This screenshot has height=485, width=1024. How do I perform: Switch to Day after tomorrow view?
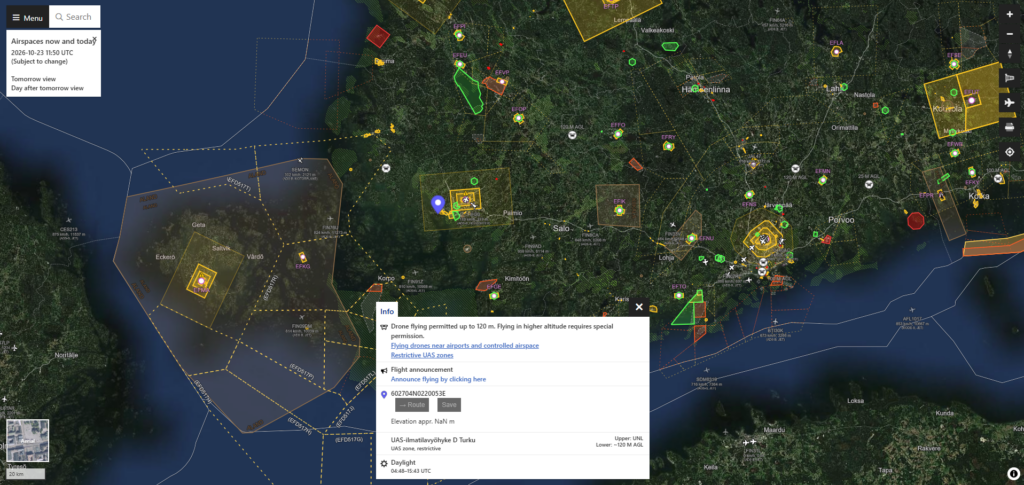(47, 87)
